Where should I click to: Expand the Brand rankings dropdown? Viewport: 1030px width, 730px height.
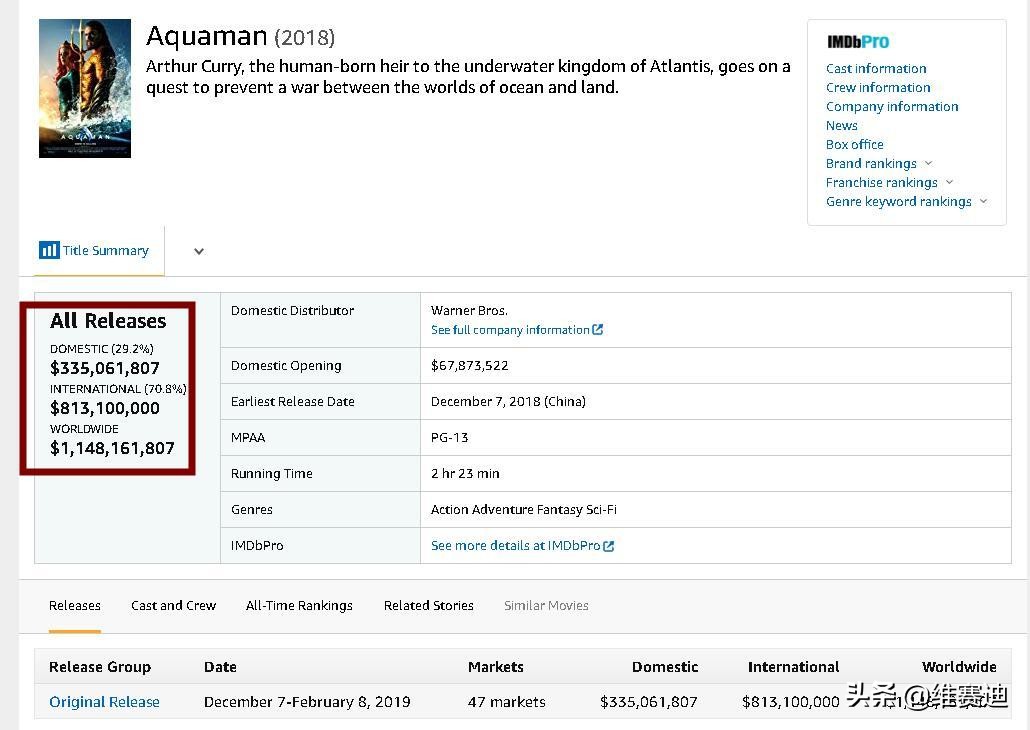coord(928,164)
